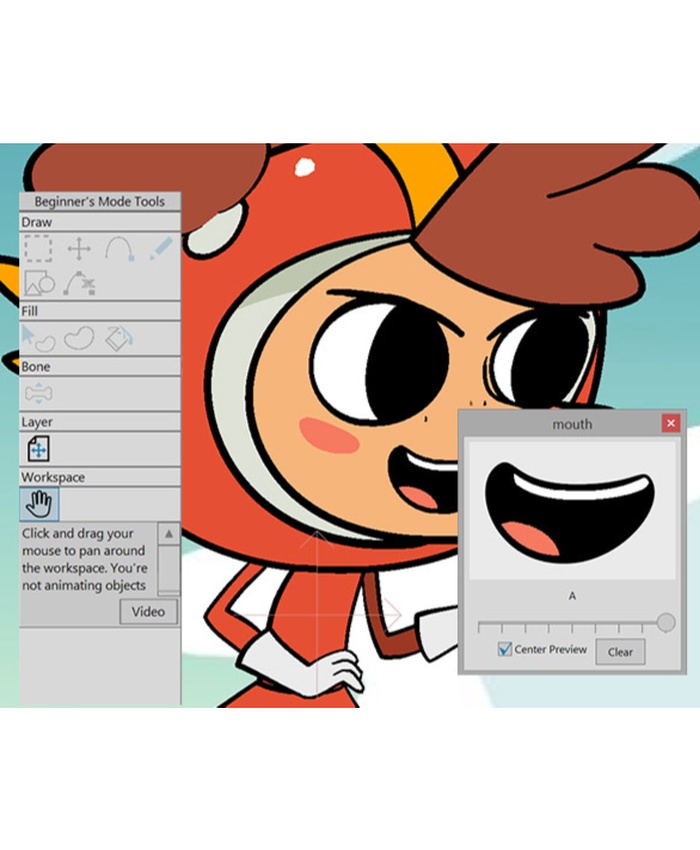This screenshot has height=850, width=700.
Task: Select the Draw Shape tool
Action: click(x=38, y=284)
